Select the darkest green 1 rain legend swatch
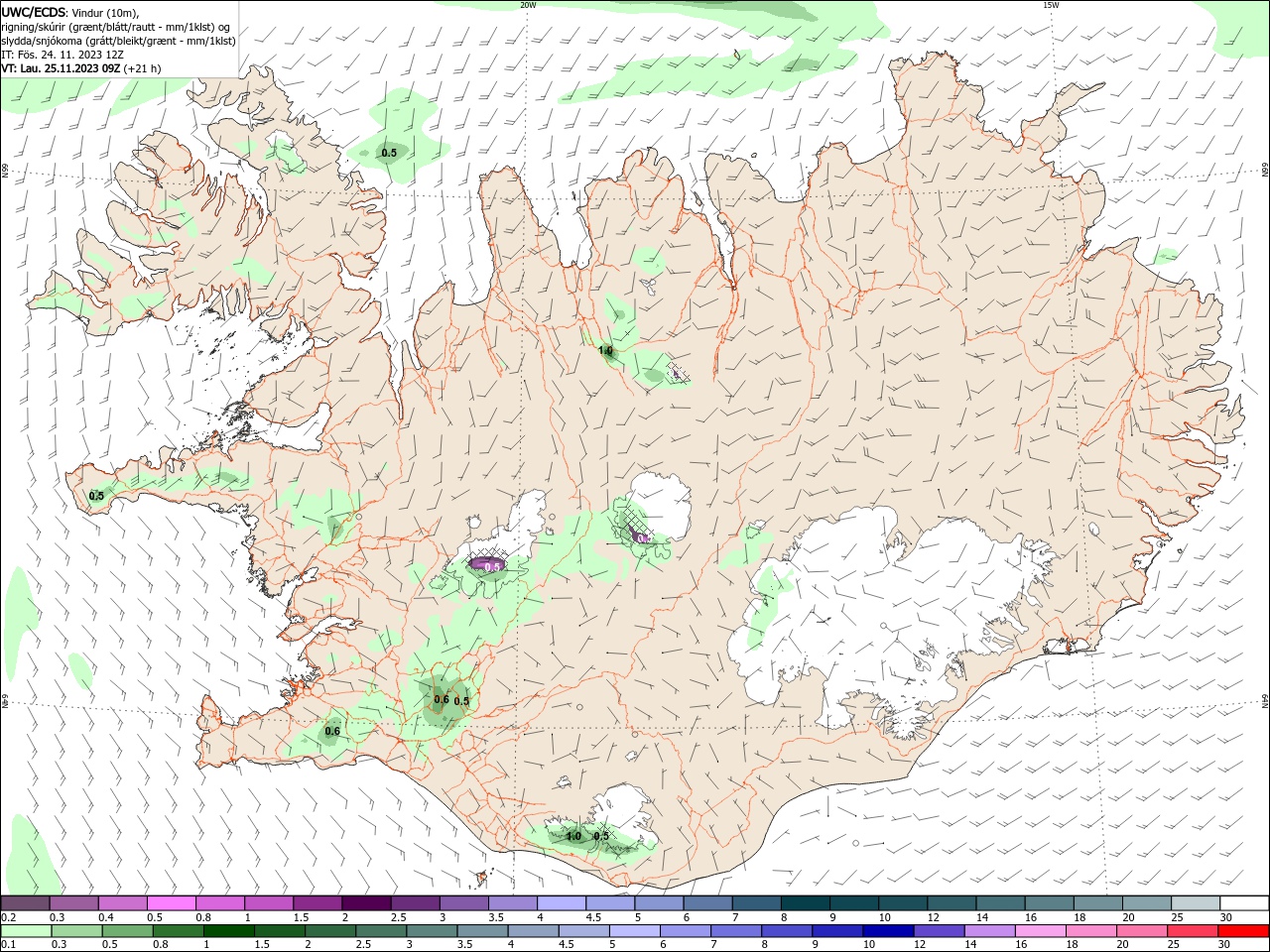Image resolution: width=1270 pixels, height=952 pixels. [228, 931]
